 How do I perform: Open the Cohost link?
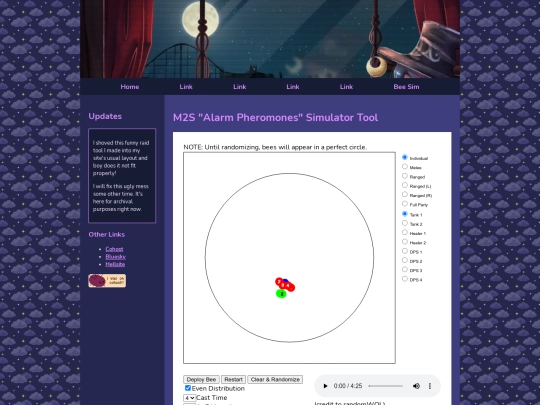tap(114, 249)
